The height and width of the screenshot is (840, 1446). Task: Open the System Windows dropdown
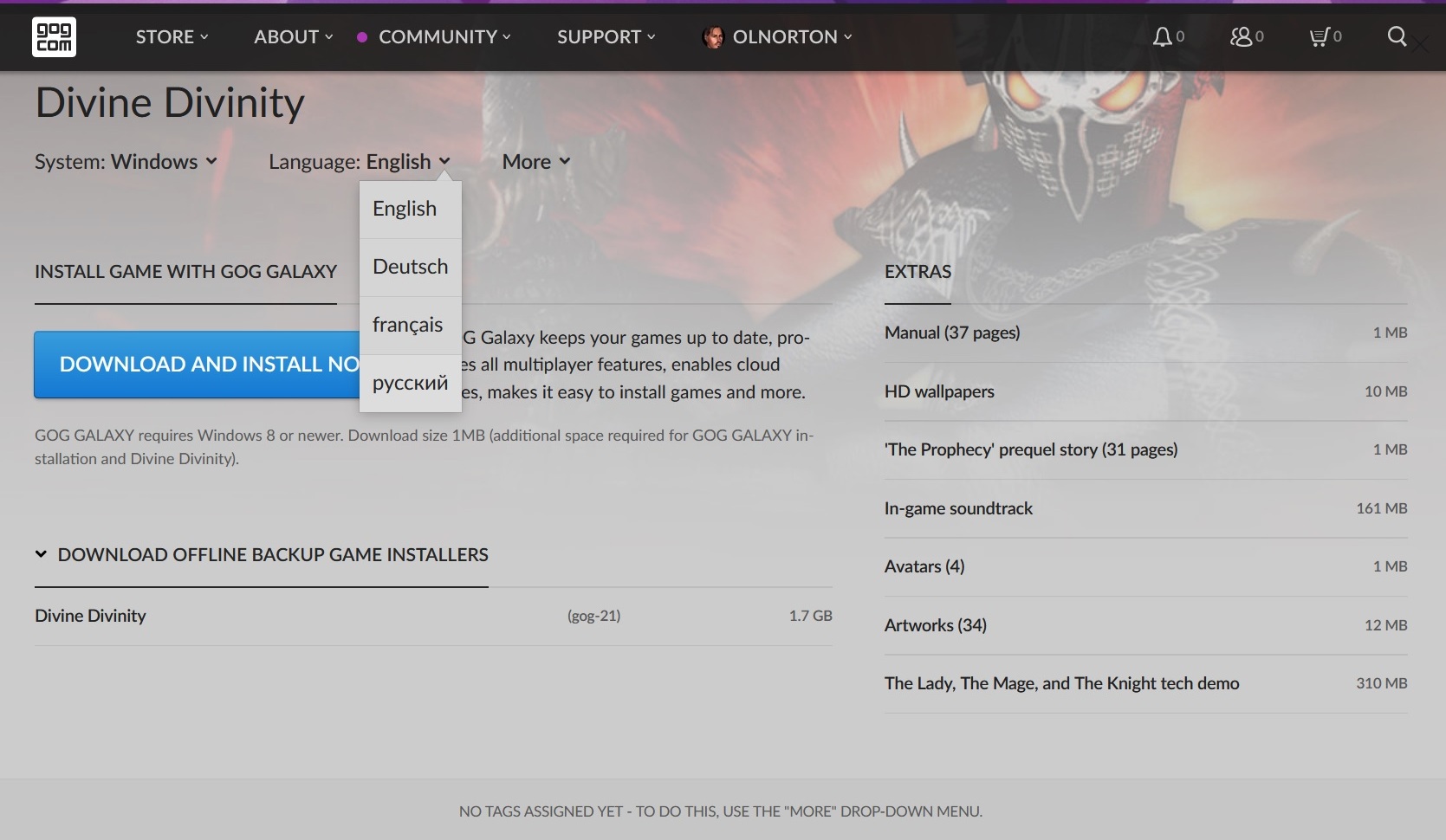126,162
